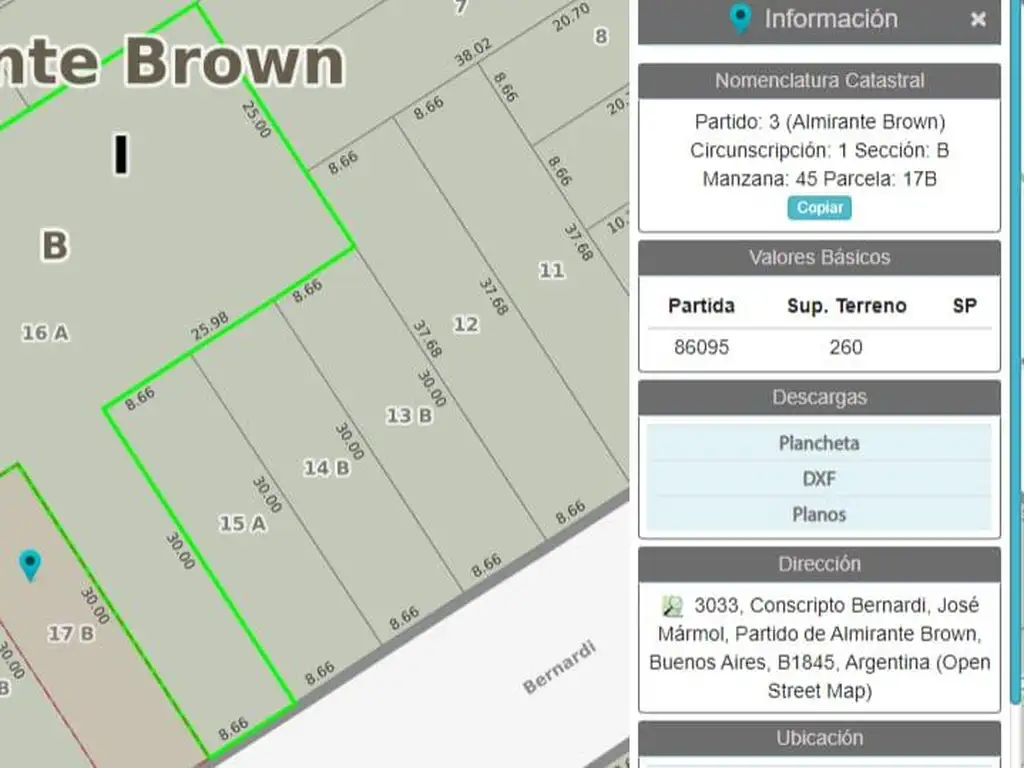Screen dimensions: 1024x768
Task: Click the pin icon beside Información title
Action: [x=740, y=19]
